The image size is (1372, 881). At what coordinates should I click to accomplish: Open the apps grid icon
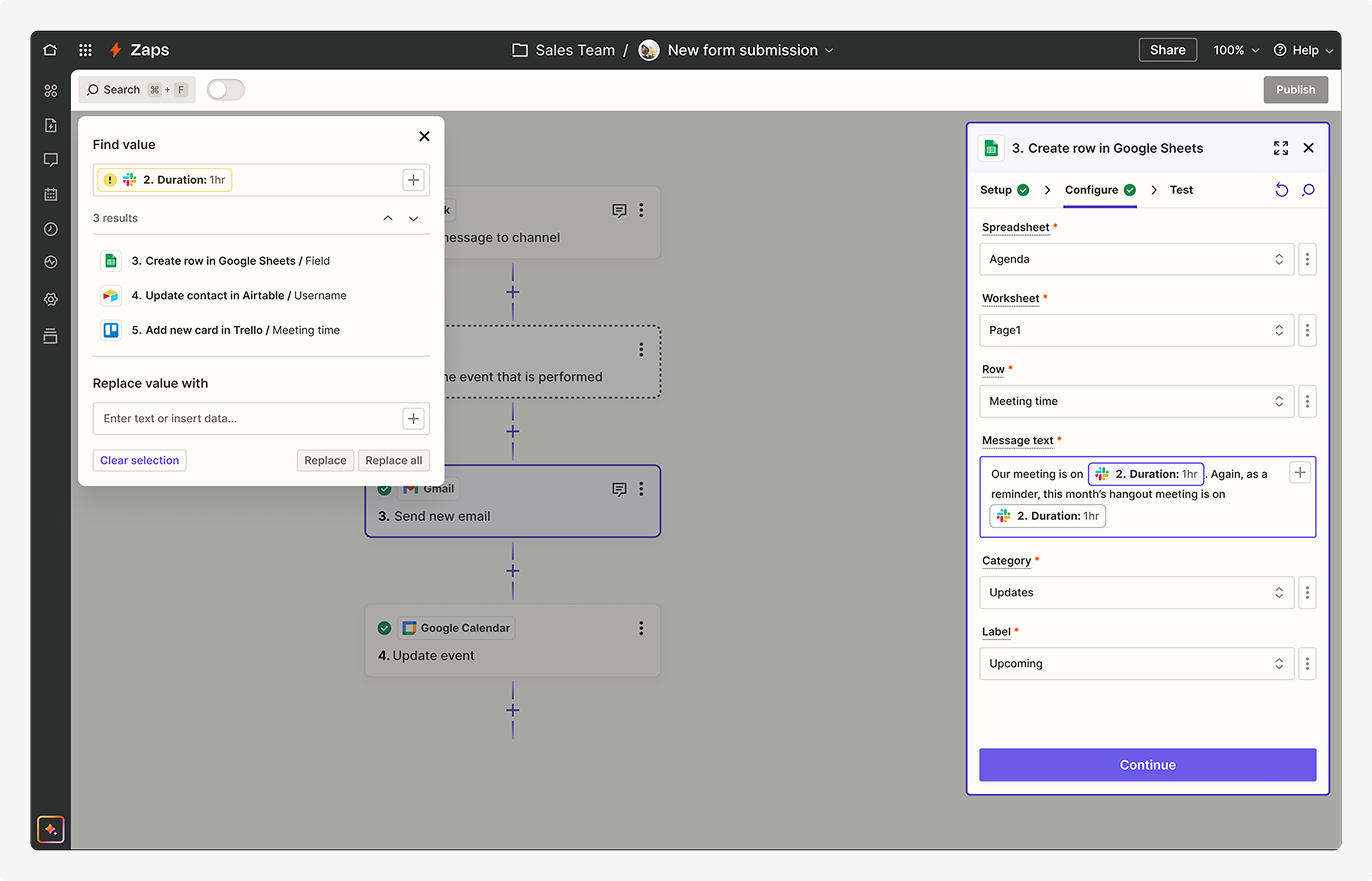pos(85,50)
